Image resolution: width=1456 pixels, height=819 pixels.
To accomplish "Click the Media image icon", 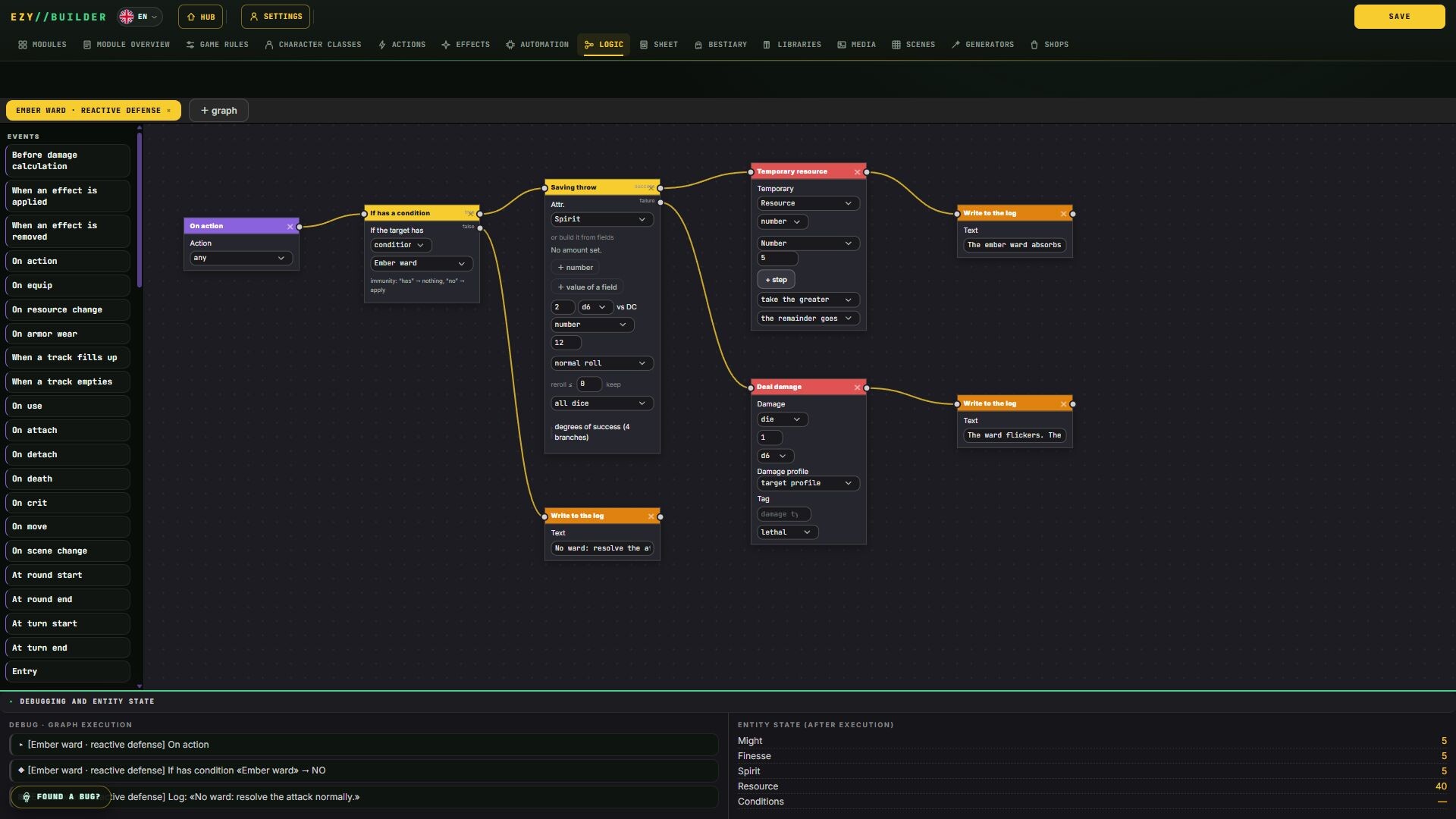I will tap(842, 45).
